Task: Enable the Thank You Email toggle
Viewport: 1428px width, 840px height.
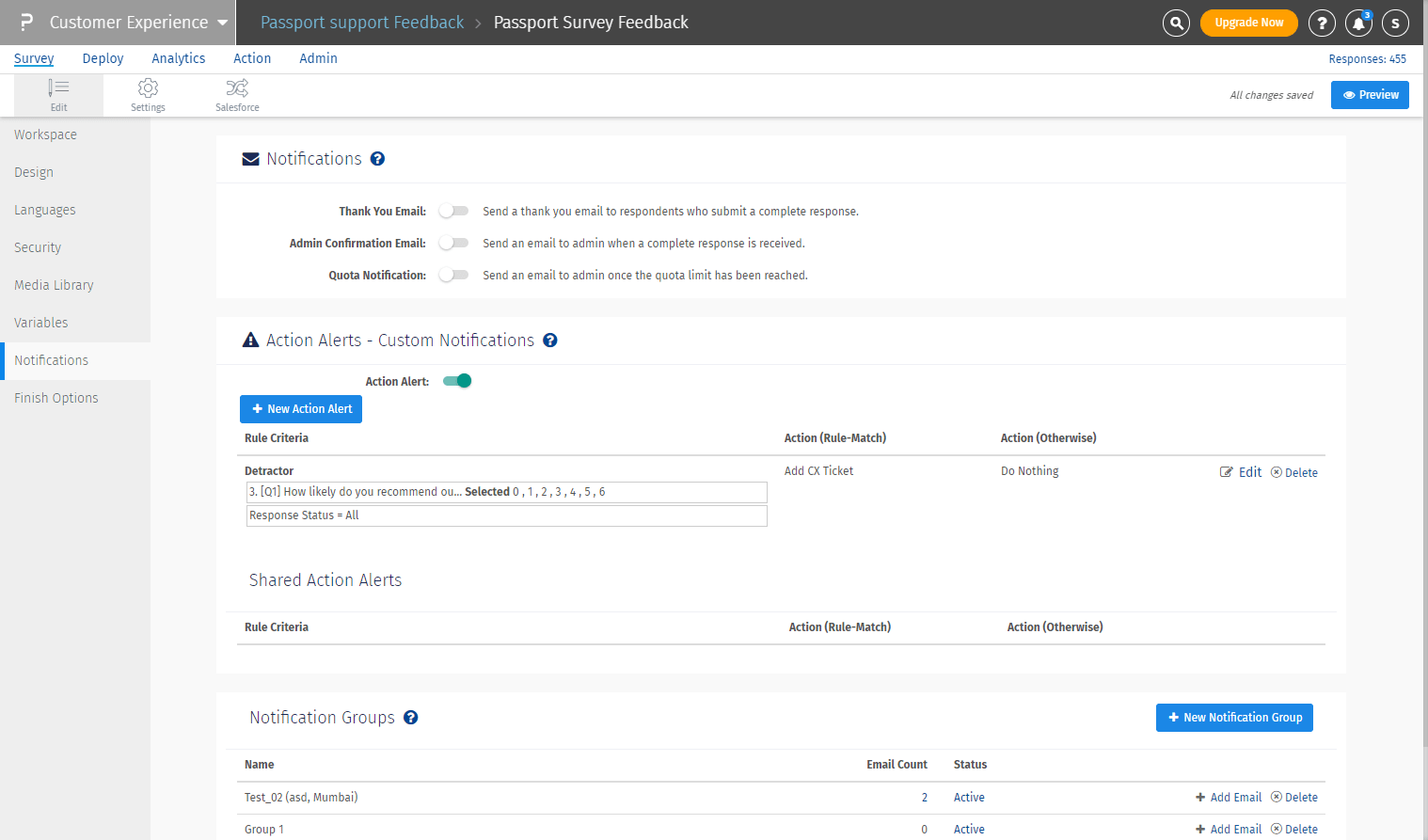Action: (453, 212)
